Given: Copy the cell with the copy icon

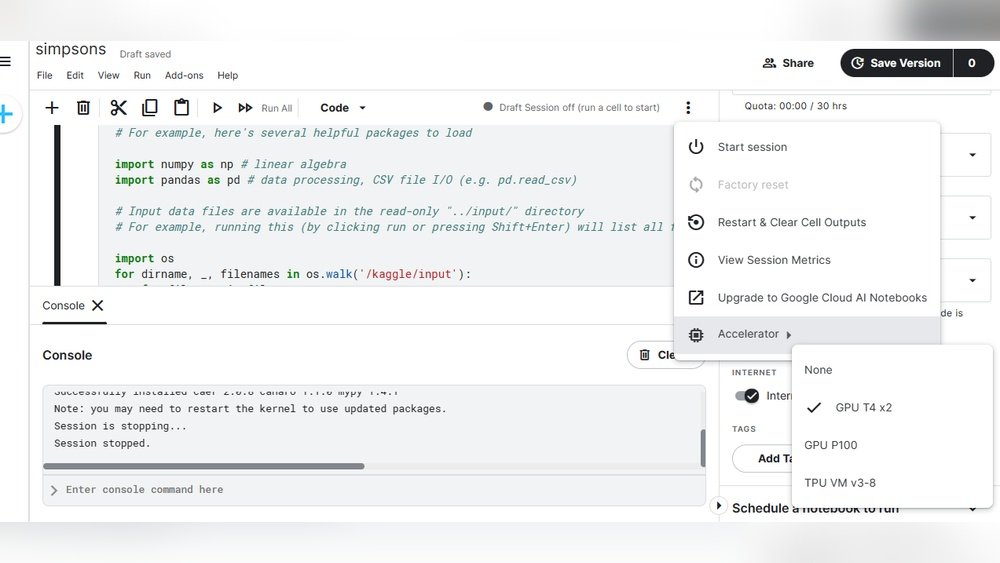Looking at the screenshot, I should (x=150, y=108).
